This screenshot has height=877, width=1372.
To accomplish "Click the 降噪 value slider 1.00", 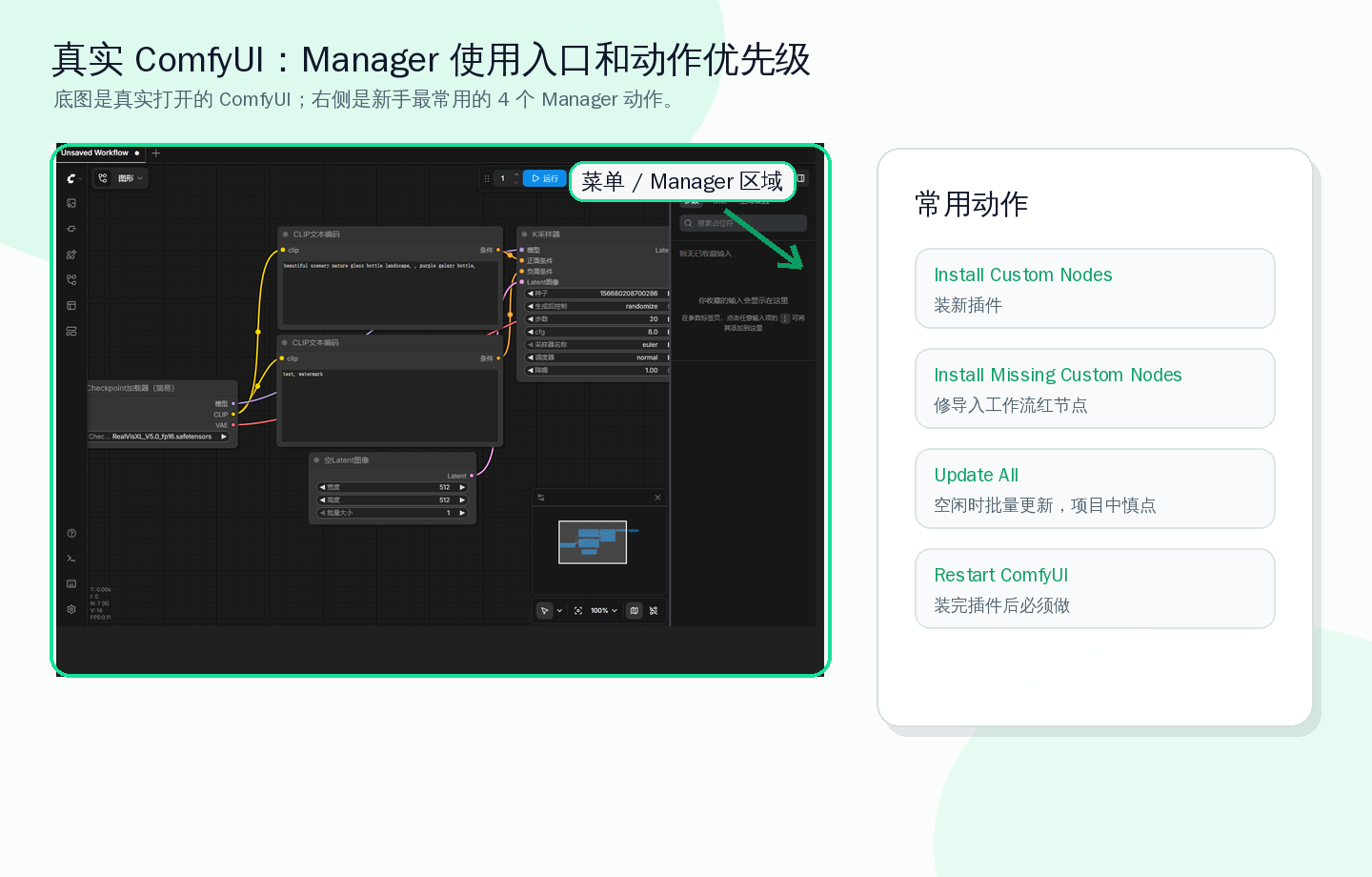I will [x=597, y=370].
